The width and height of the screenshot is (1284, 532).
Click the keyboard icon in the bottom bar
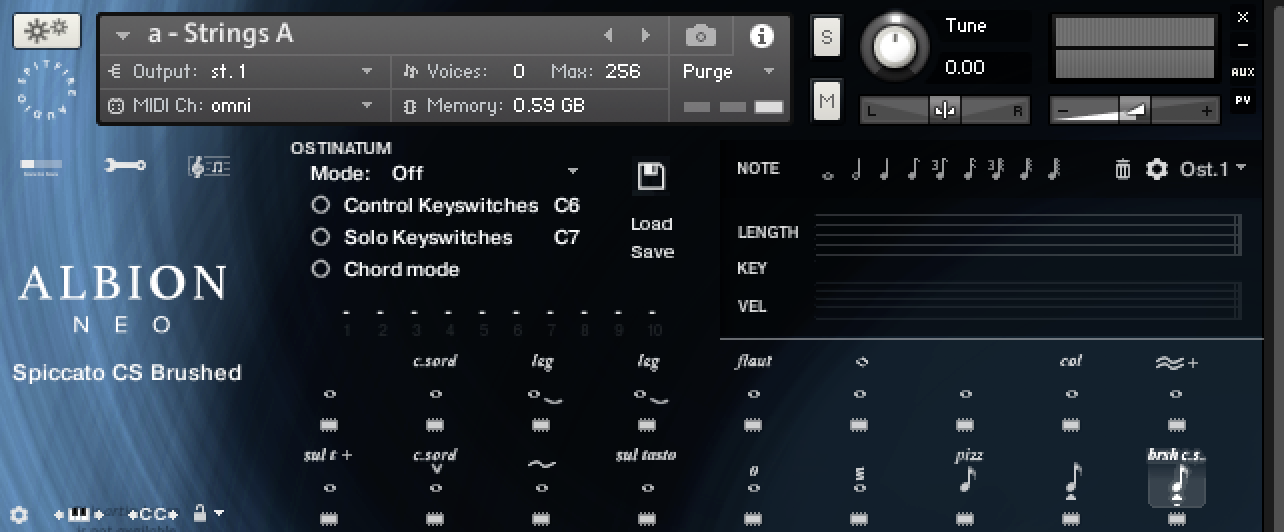(x=78, y=514)
